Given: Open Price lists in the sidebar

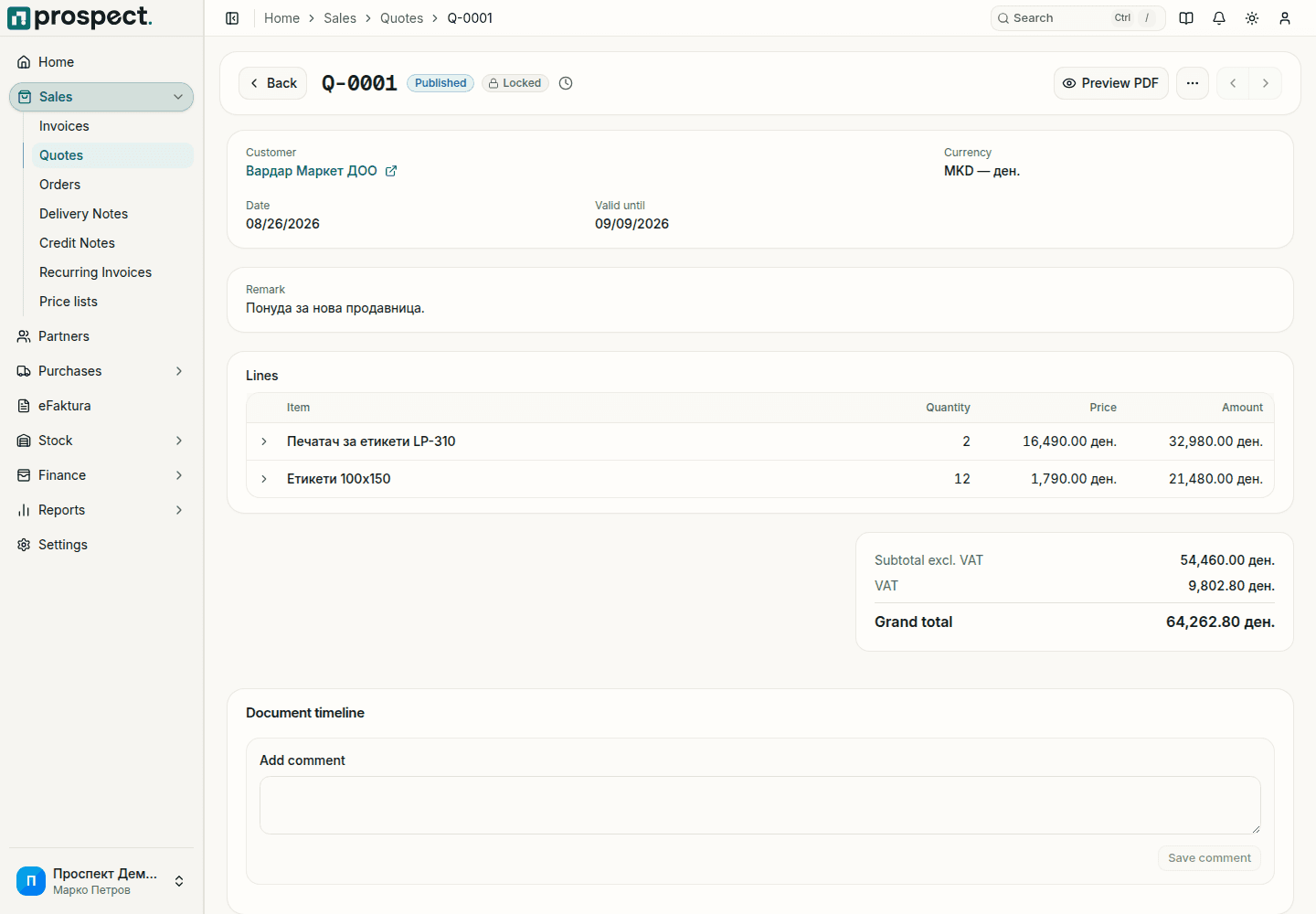Looking at the screenshot, I should 112,302.
